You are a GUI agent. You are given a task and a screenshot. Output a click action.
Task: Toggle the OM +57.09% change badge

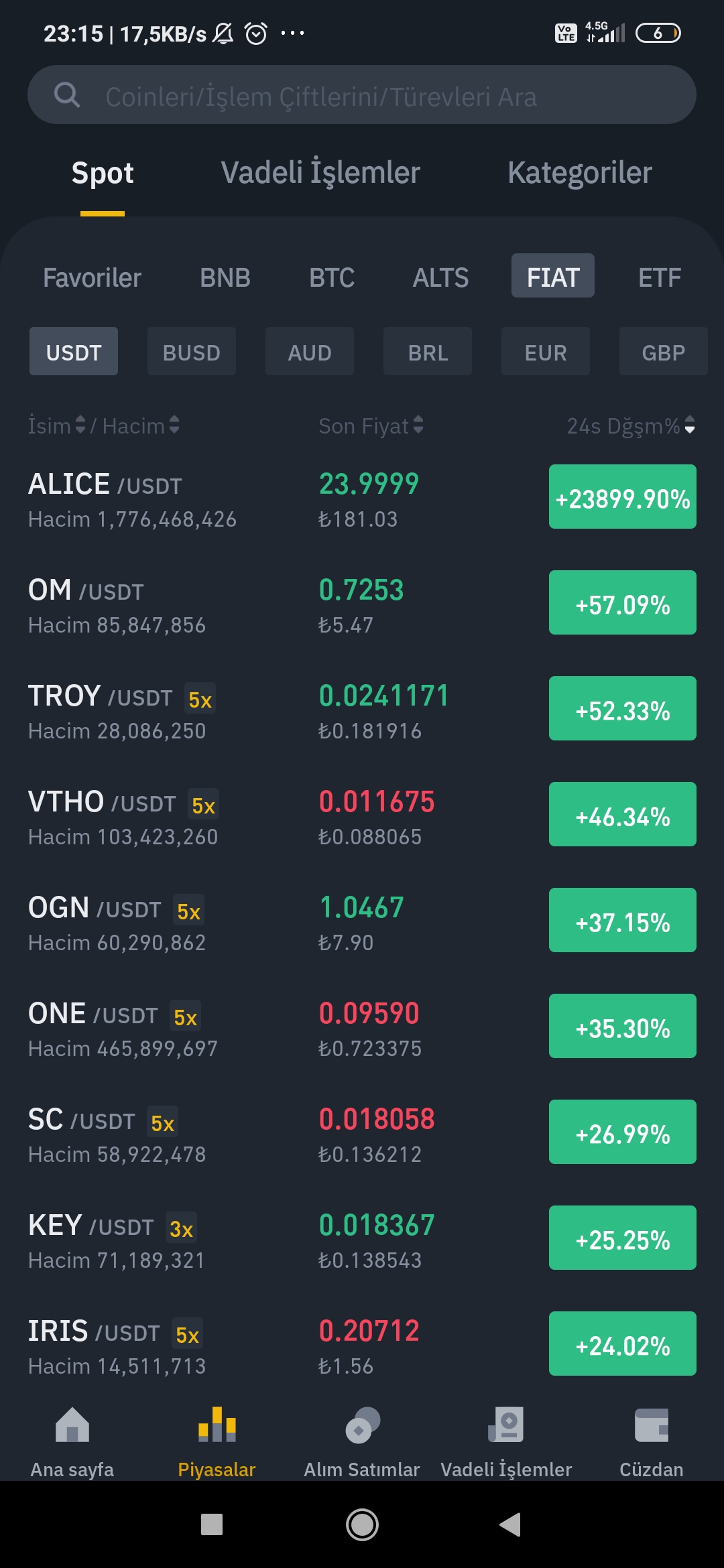(x=622, y=602)
